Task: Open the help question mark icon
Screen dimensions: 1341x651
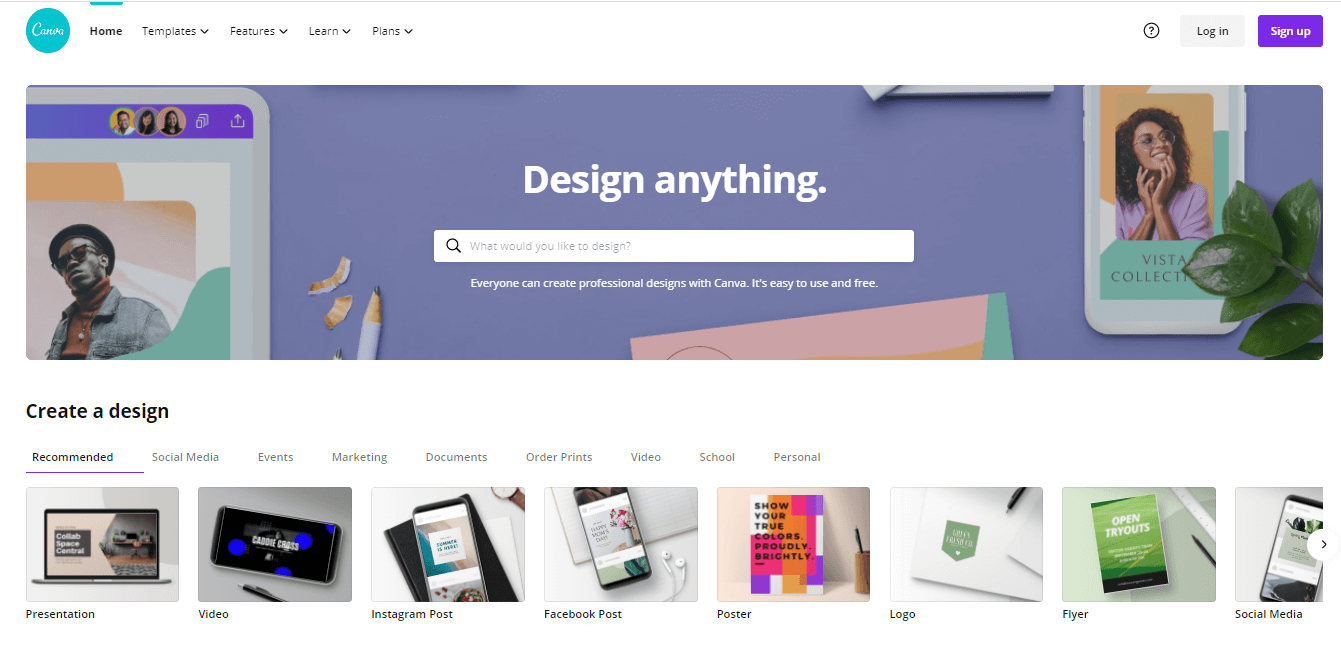Action: point(1151,31)
